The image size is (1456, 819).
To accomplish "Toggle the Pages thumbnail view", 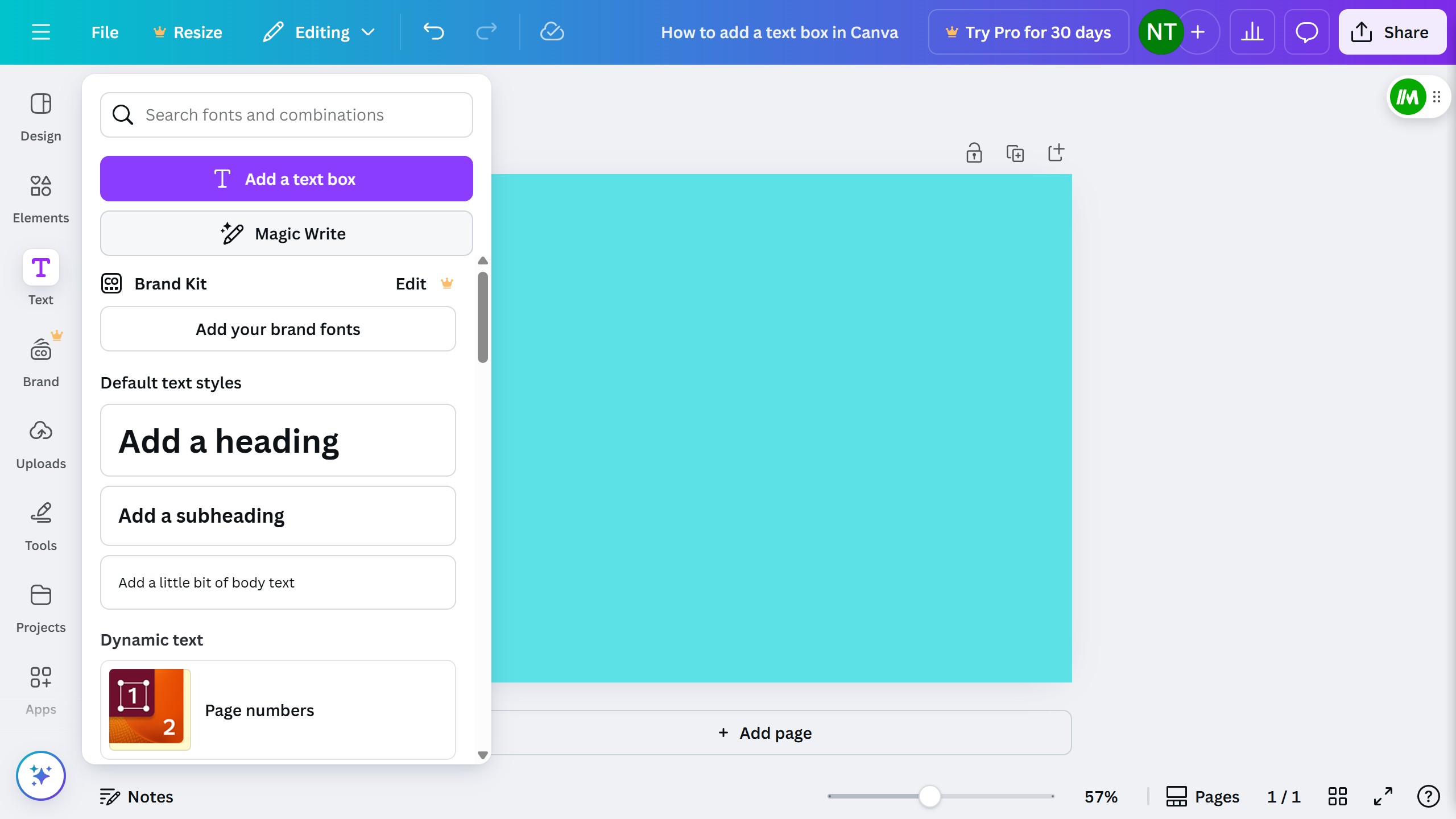I will [x=1202, y=796].
